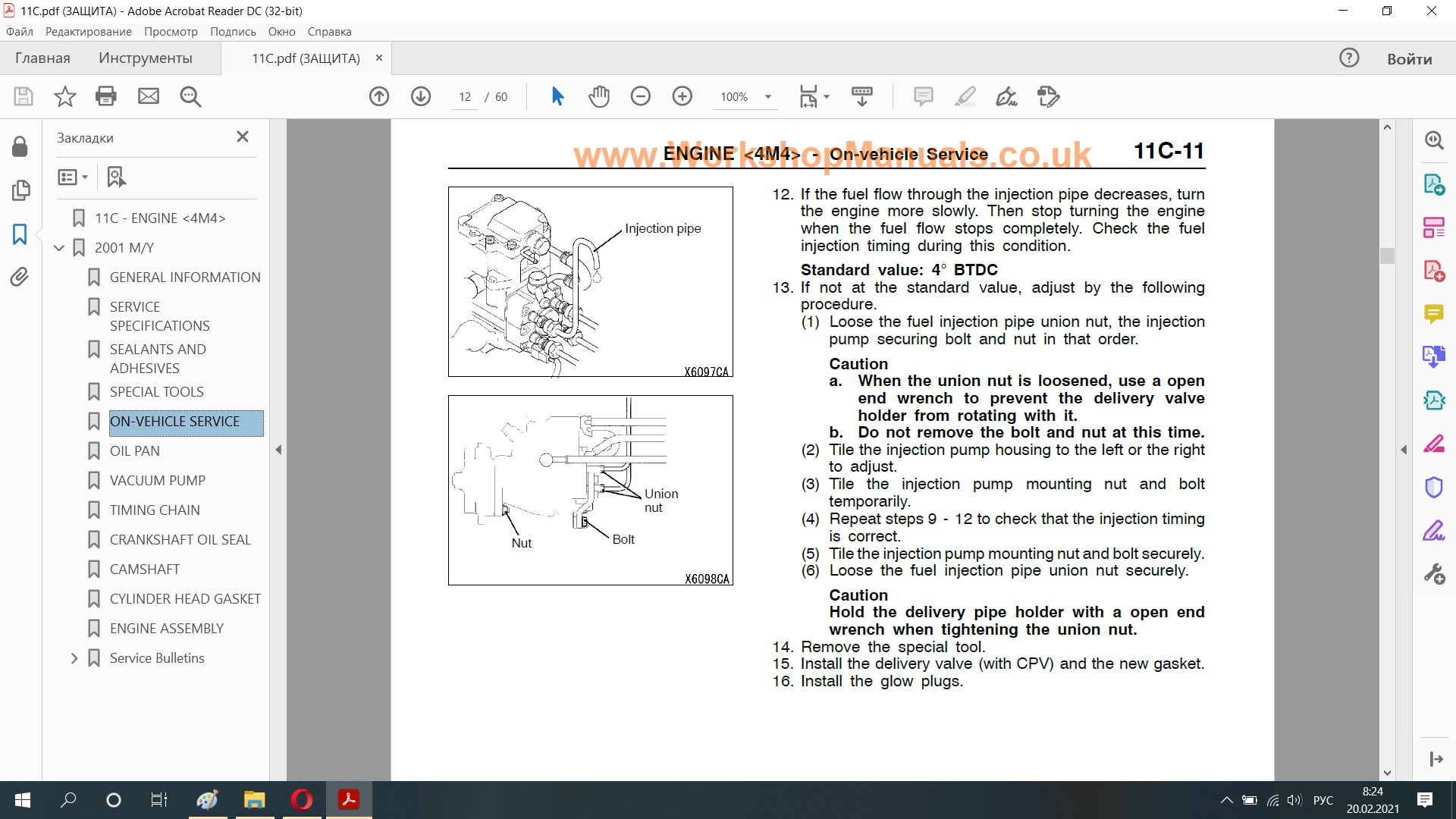The image size is (1456, 819).
Task: Open the 100% zoom level dropdown
Action: tap(768, 97)
